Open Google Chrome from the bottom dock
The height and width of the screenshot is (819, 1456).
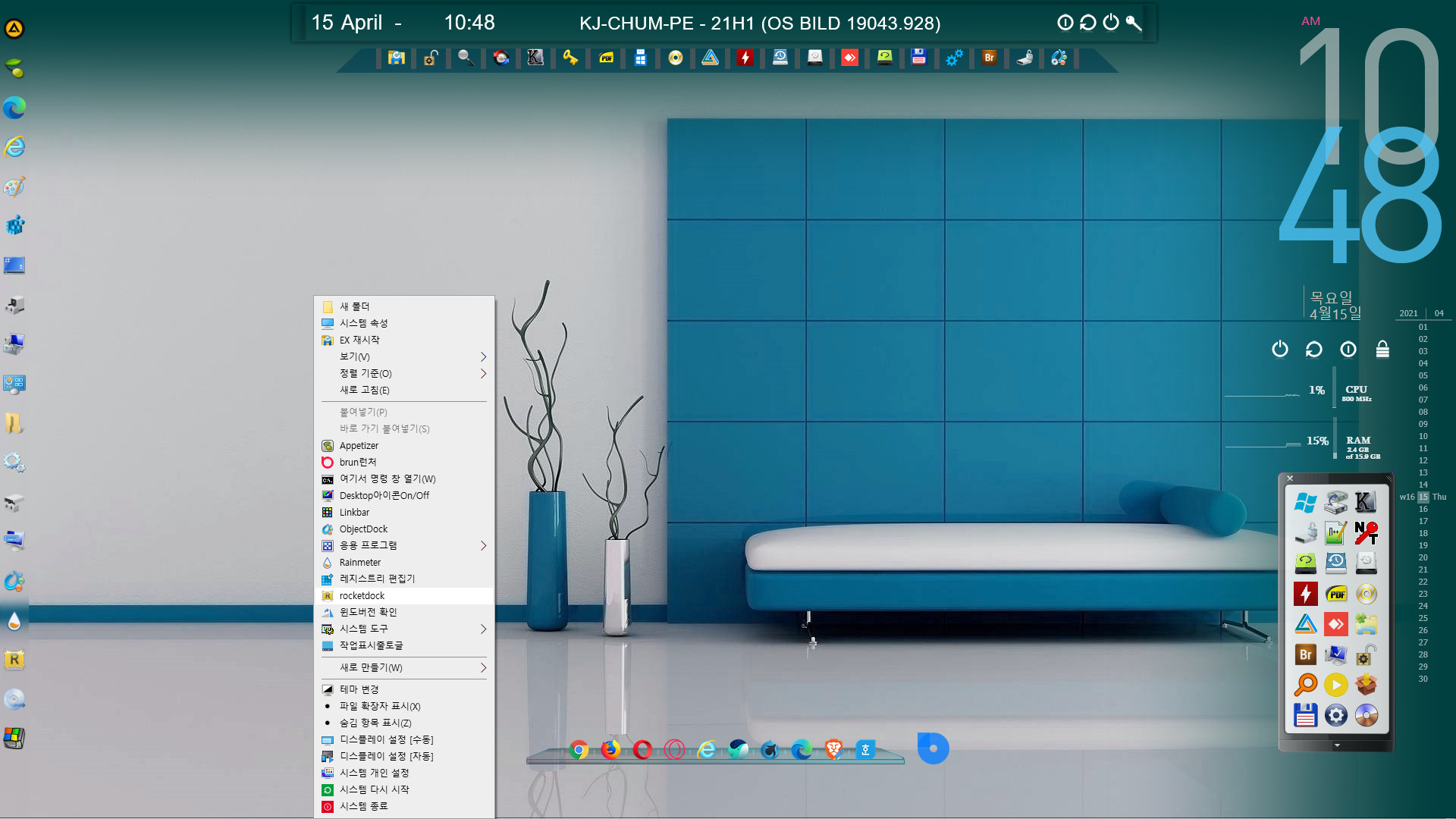coord(579,750)
